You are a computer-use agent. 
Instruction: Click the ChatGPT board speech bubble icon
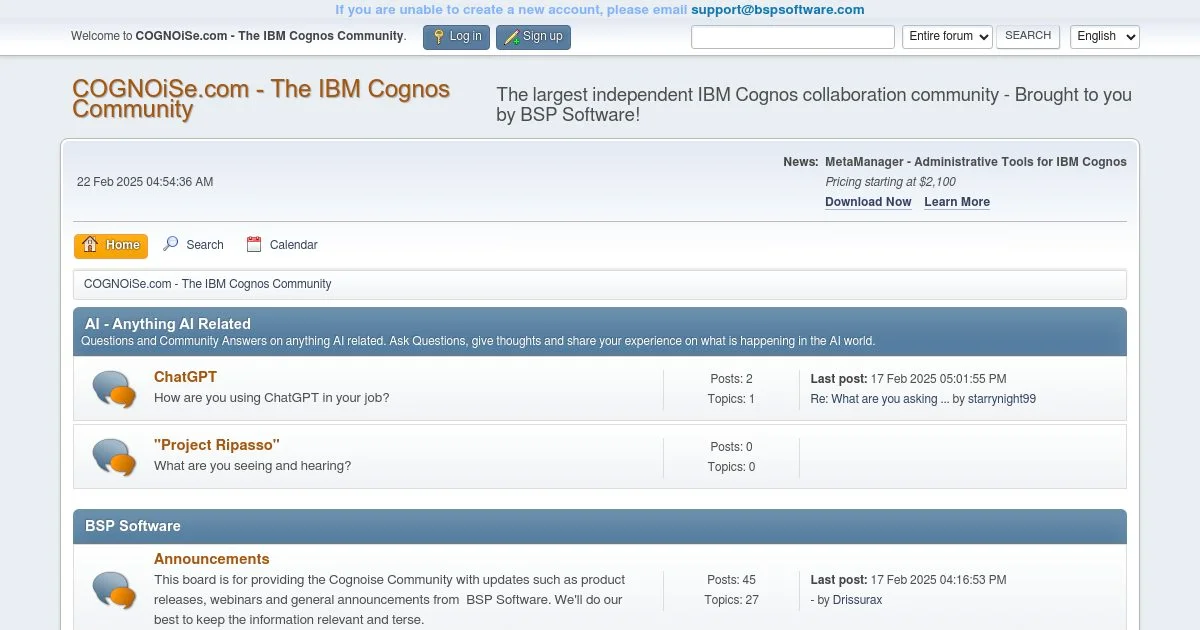(114, 389)
